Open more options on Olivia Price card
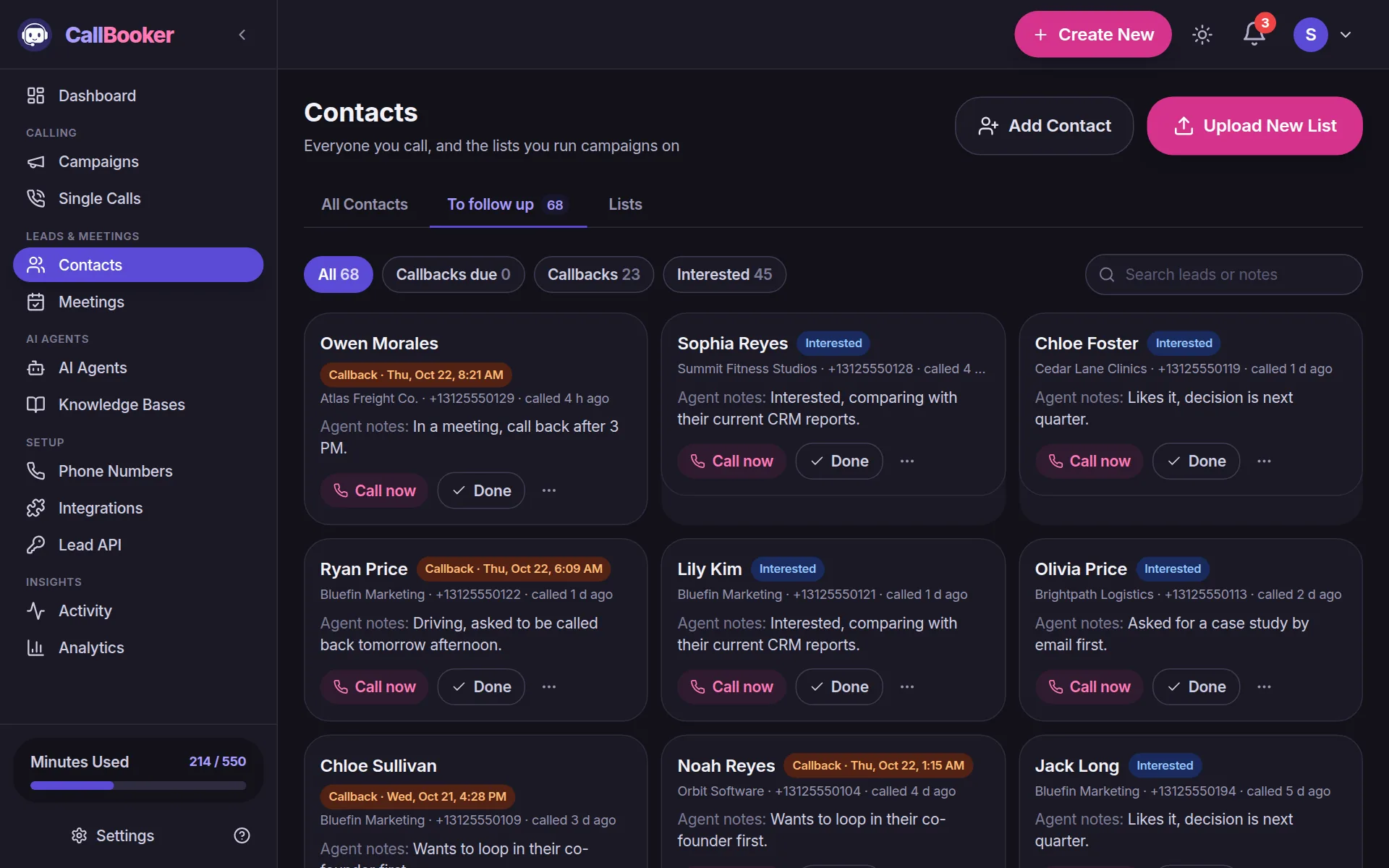 1264,686
